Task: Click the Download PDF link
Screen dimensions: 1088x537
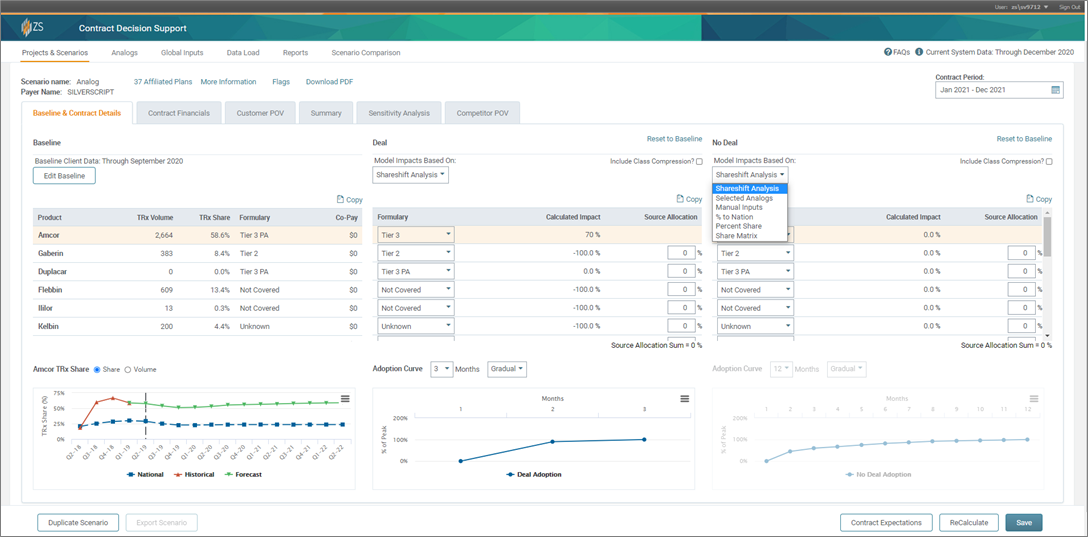Action: (x=329, y=82)
